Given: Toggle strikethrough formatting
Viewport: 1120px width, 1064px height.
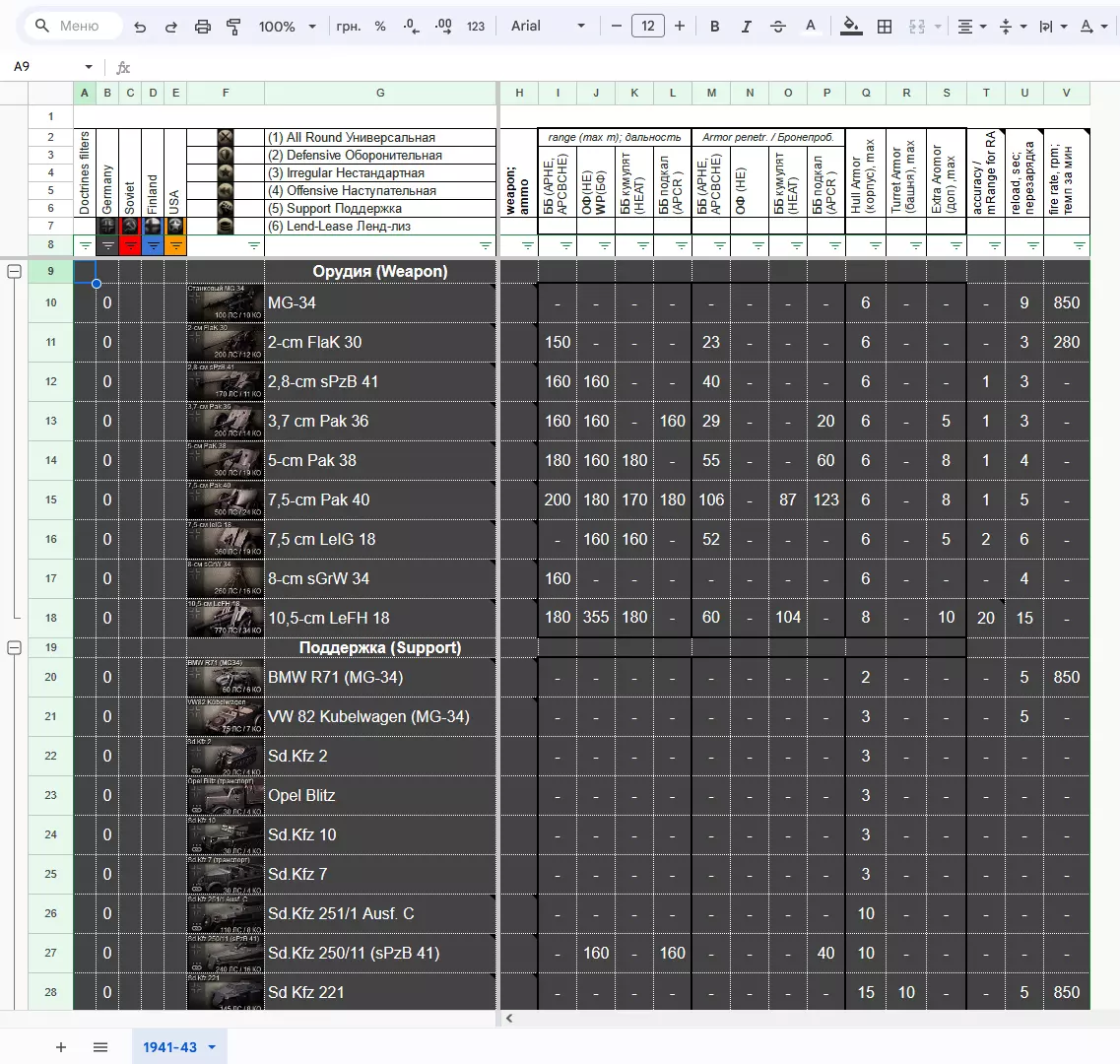Looking at the screenshot, I should coord(778,27).
